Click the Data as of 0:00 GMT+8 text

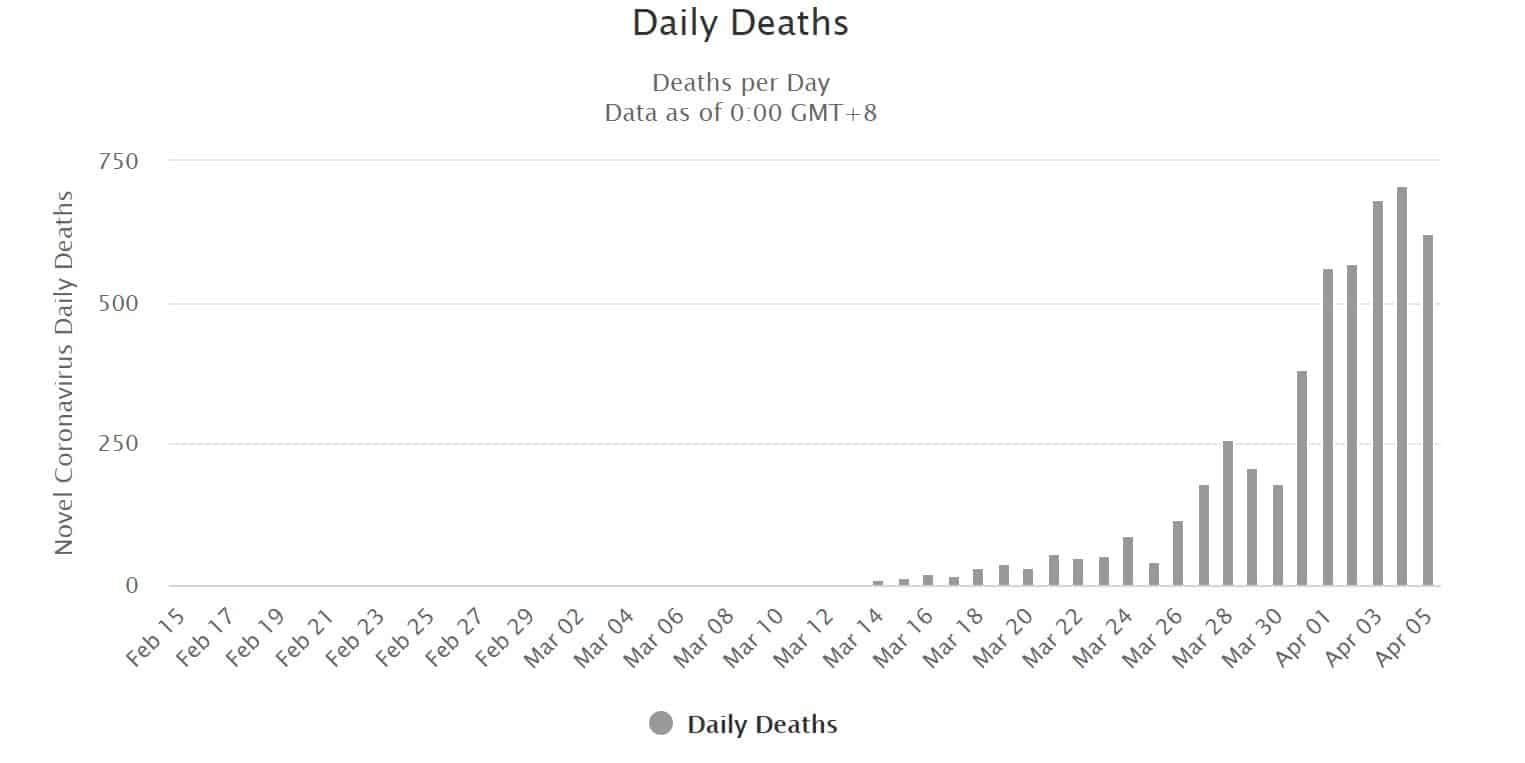pyautogui.click(x=741, y=113)
